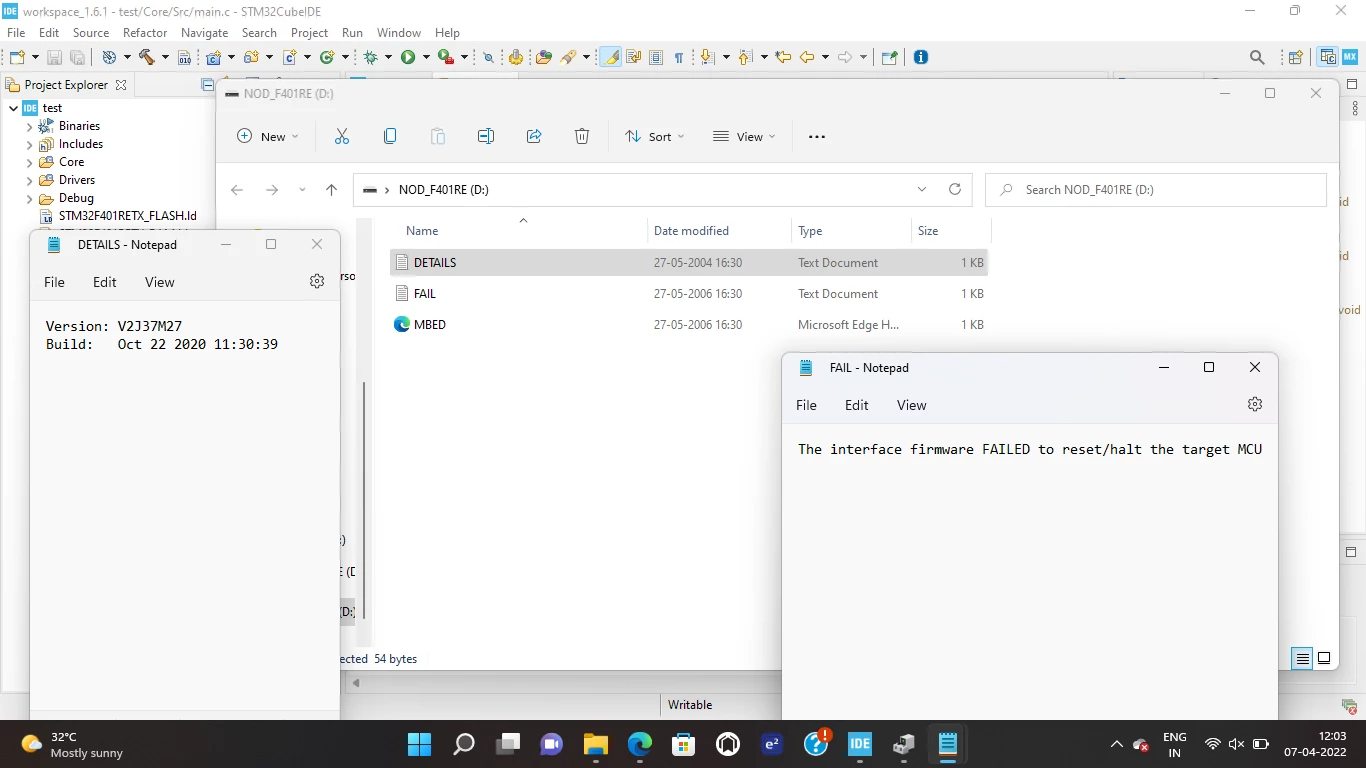Click the Refresh icon next to address bar
Image resolution: width=1366 pixels, height=768 pixels.
(x=955, y=189)
